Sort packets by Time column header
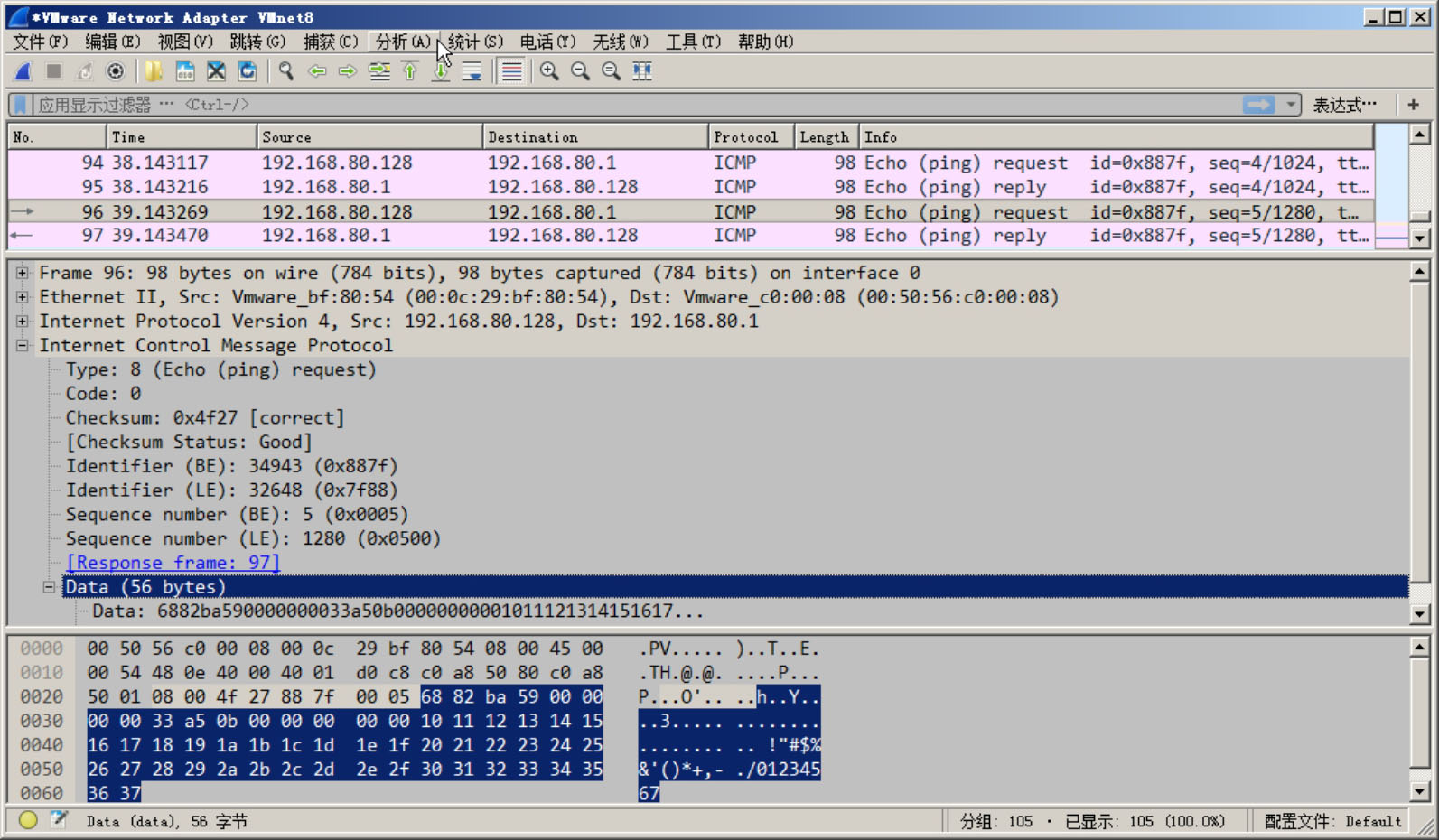The height and width of the screenshot is (840, 1439). [181, 137]
